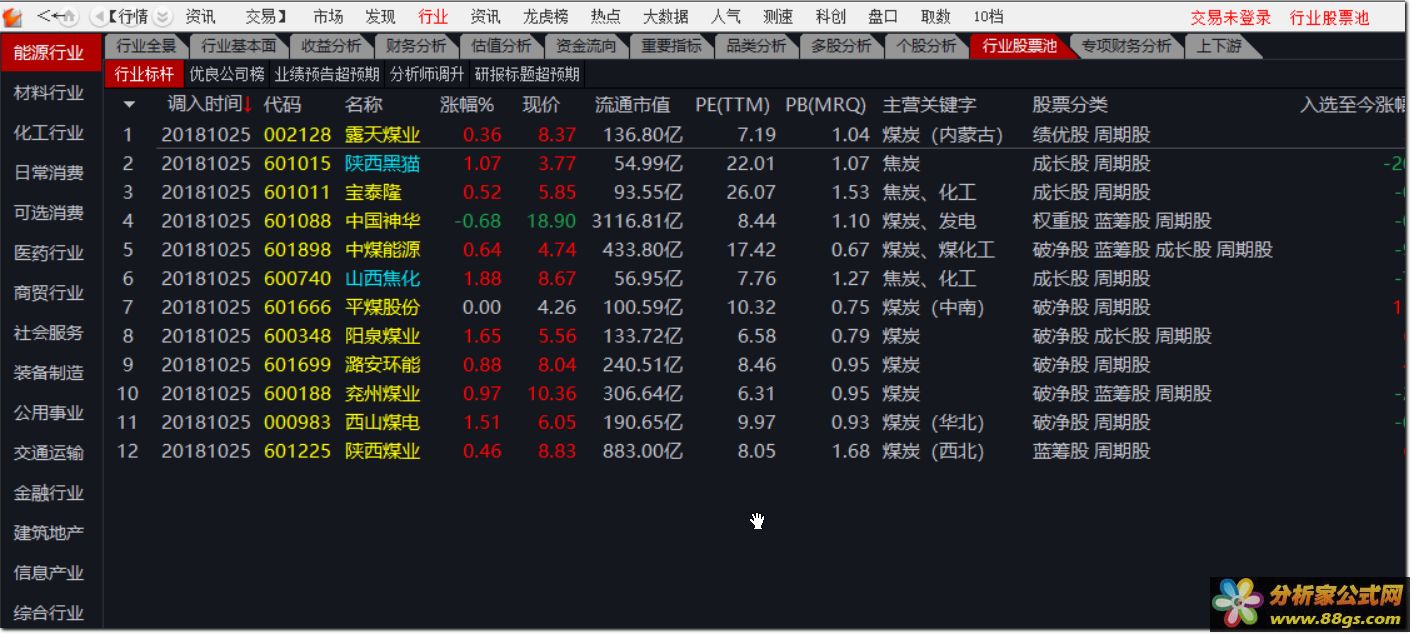Click stock name 陕西黑猫
This screenshot has height=634, width=1412.
[x=382, y=164]
